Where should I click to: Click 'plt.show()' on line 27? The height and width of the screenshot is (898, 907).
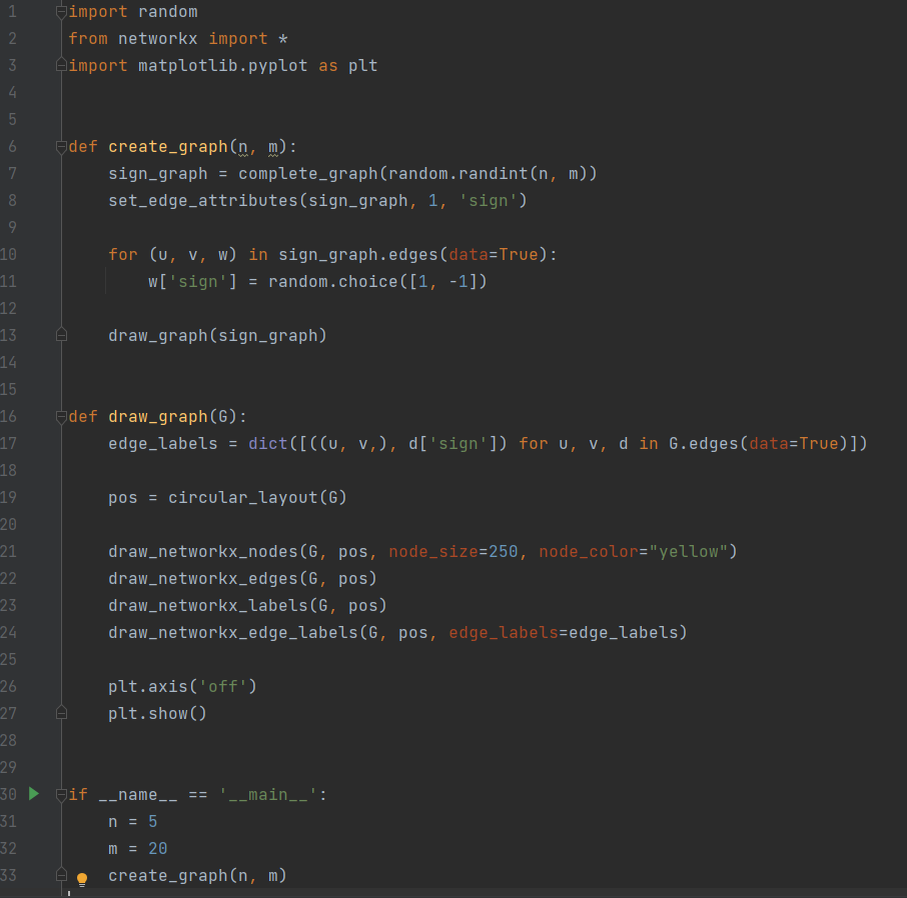[157, 713]
